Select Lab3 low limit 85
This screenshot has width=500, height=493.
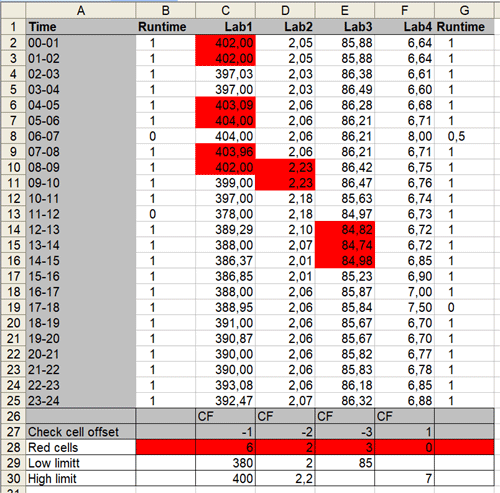[345, 463]
